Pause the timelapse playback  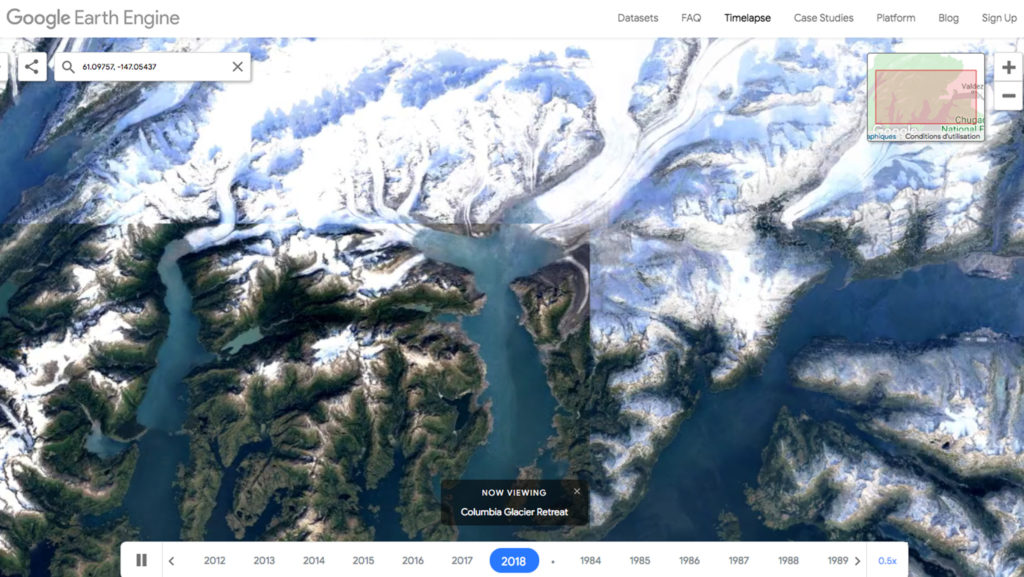pyautogui.click(x=141, y=560)
